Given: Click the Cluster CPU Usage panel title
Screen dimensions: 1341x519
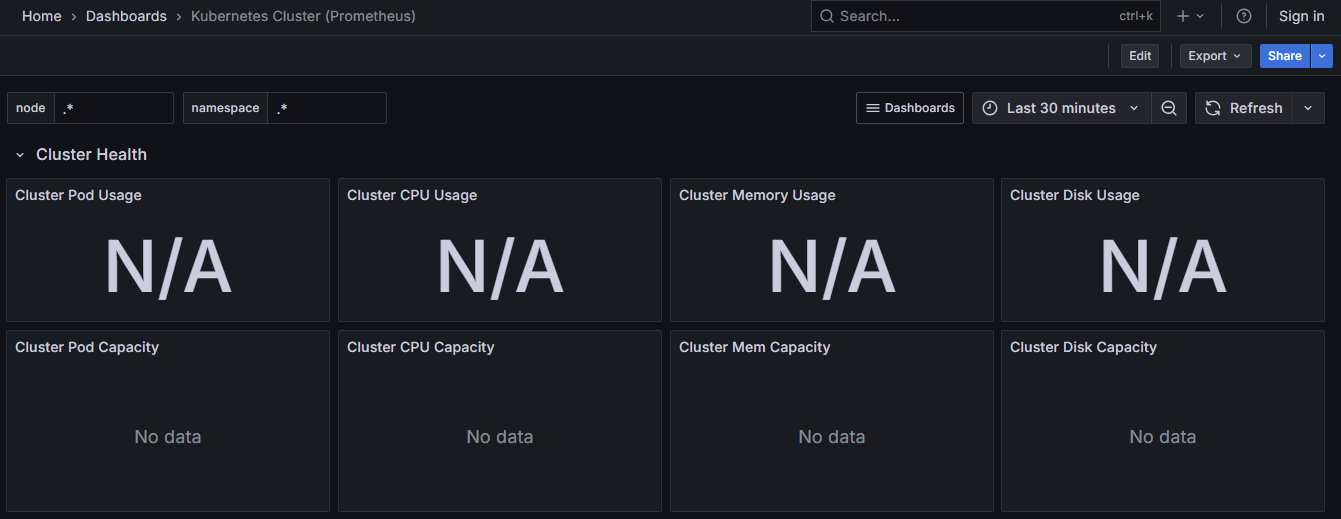Looking at the screenshot, I should click(x=412, y=195).
